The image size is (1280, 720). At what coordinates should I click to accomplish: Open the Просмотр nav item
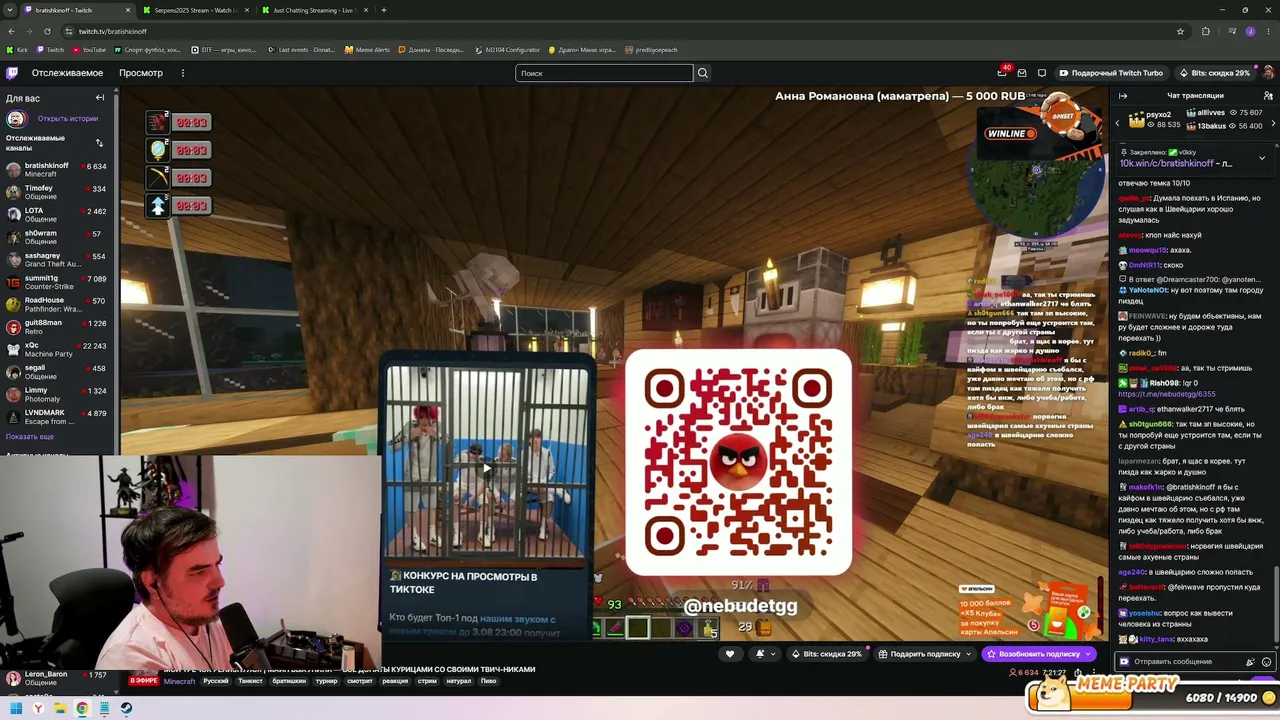(x=141, y=73)
